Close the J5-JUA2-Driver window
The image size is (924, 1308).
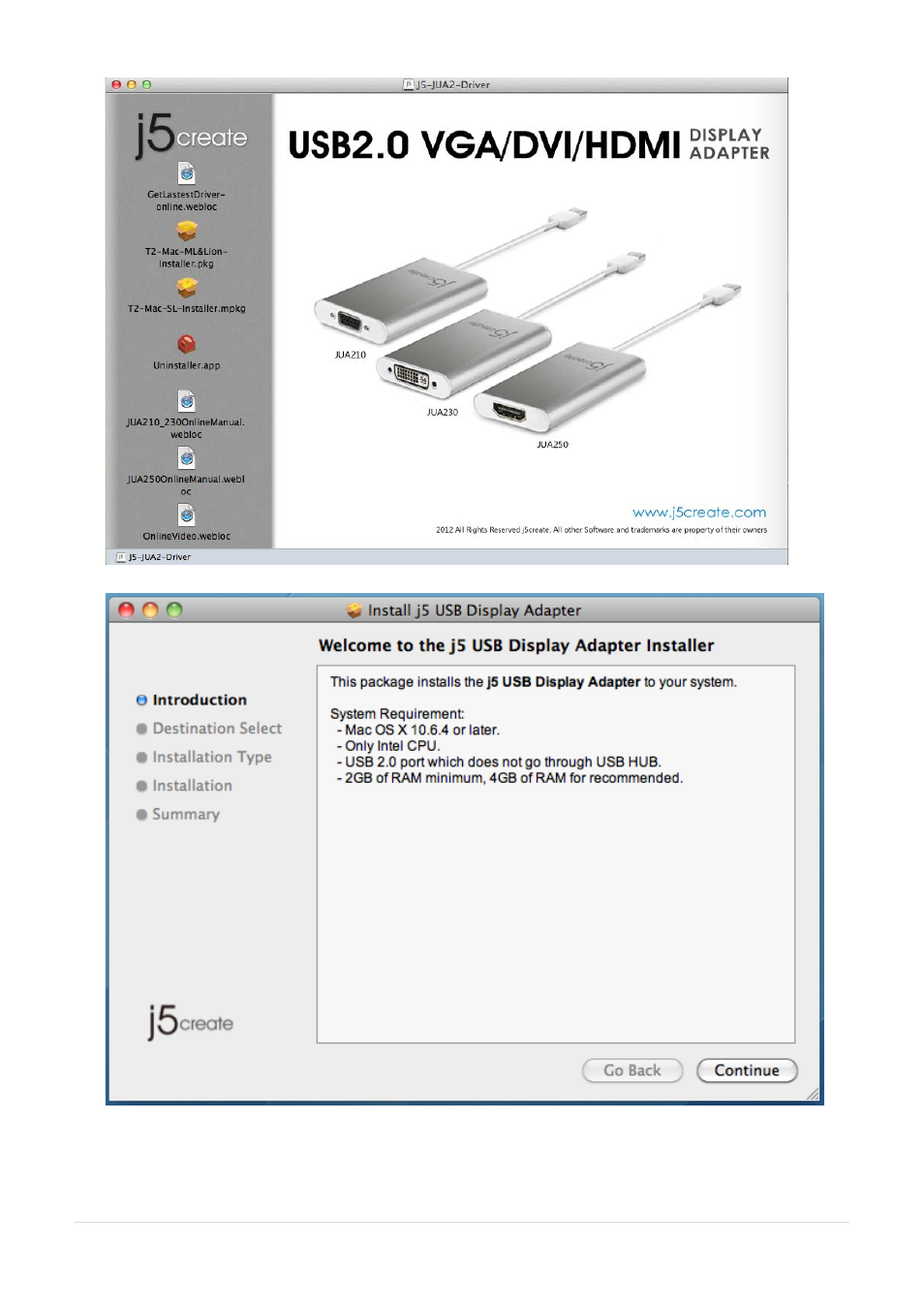point(117,85)
